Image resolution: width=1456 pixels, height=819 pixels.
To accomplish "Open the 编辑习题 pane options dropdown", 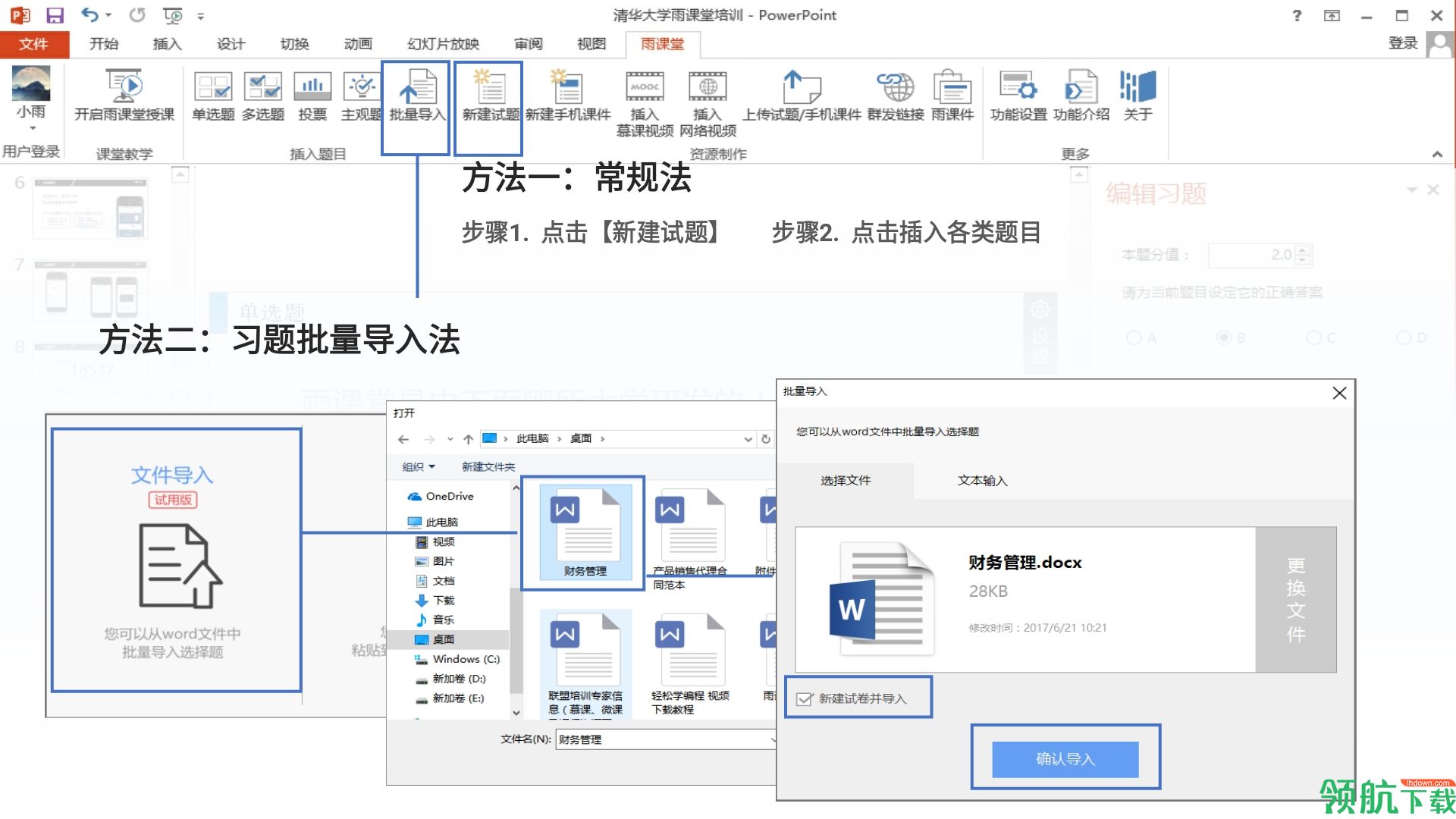I will click(1412, 190).
